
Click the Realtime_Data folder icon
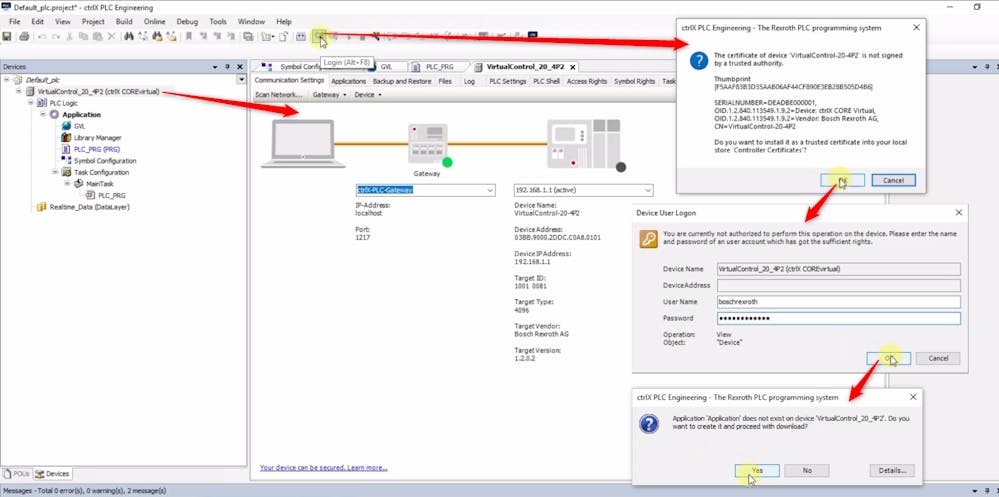(42, 207)
